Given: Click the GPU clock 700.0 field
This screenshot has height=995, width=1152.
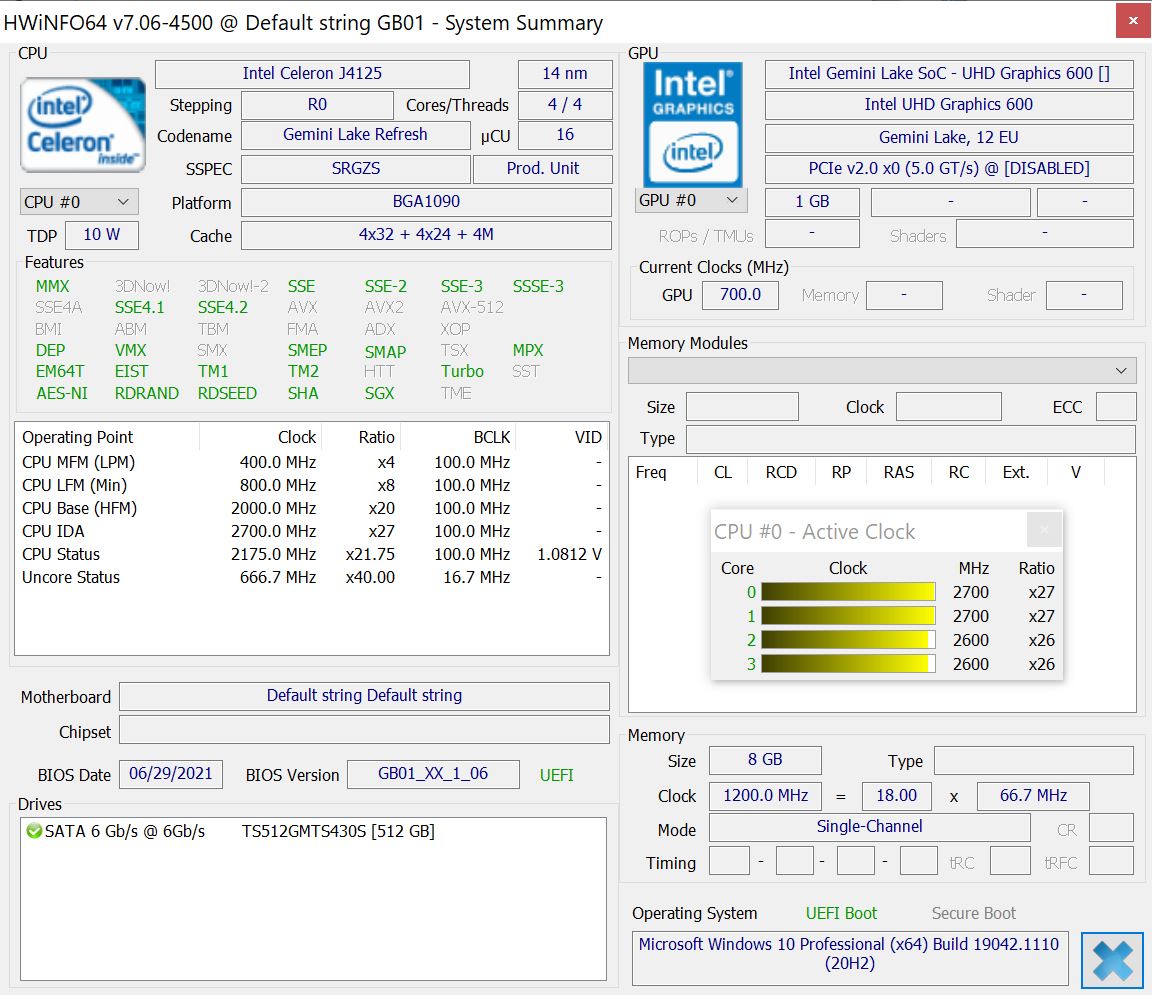Looking at the screenshot, I should point(740,295).
